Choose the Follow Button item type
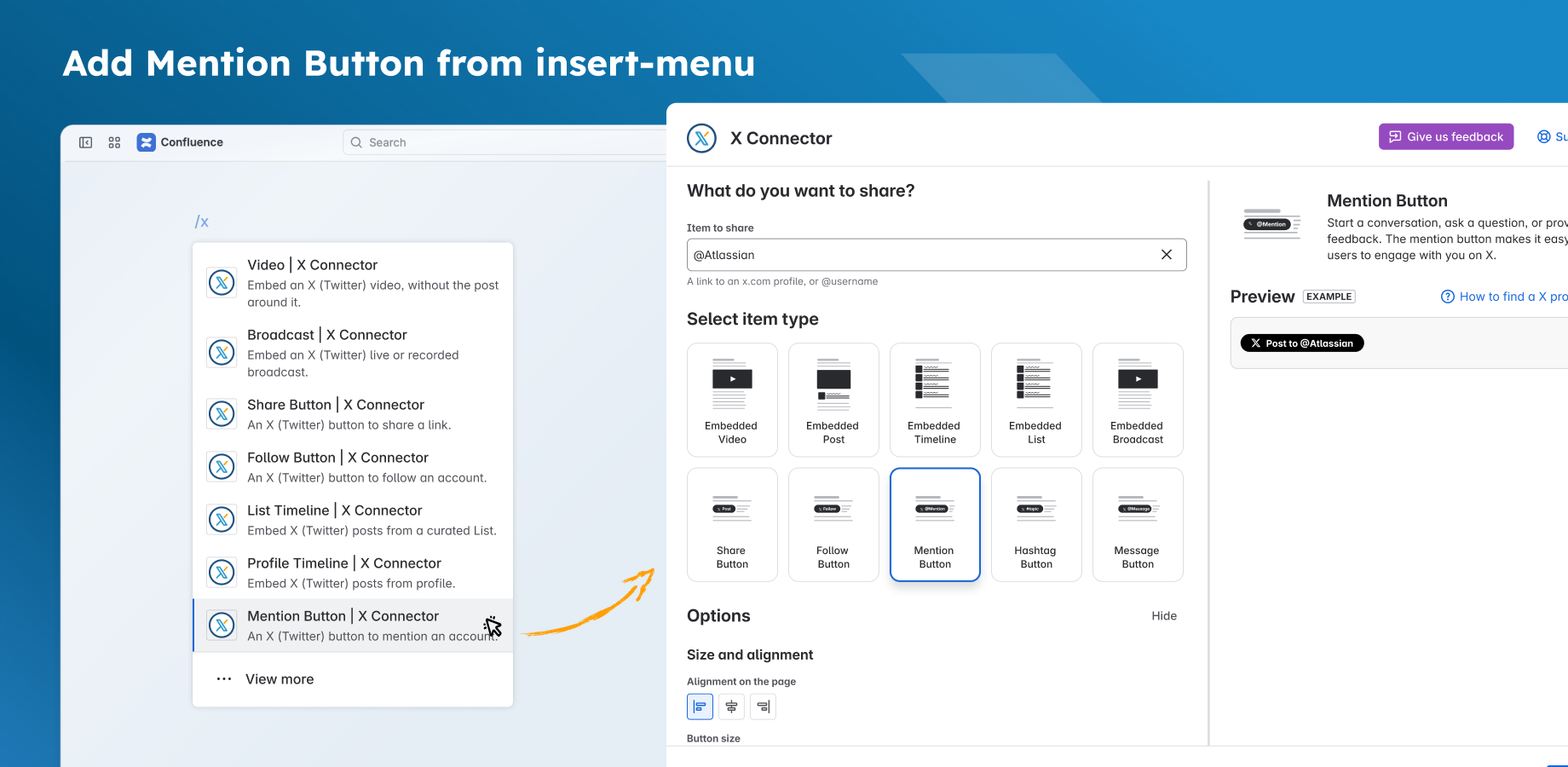1568x767 pixels. (x=833, y=525)
